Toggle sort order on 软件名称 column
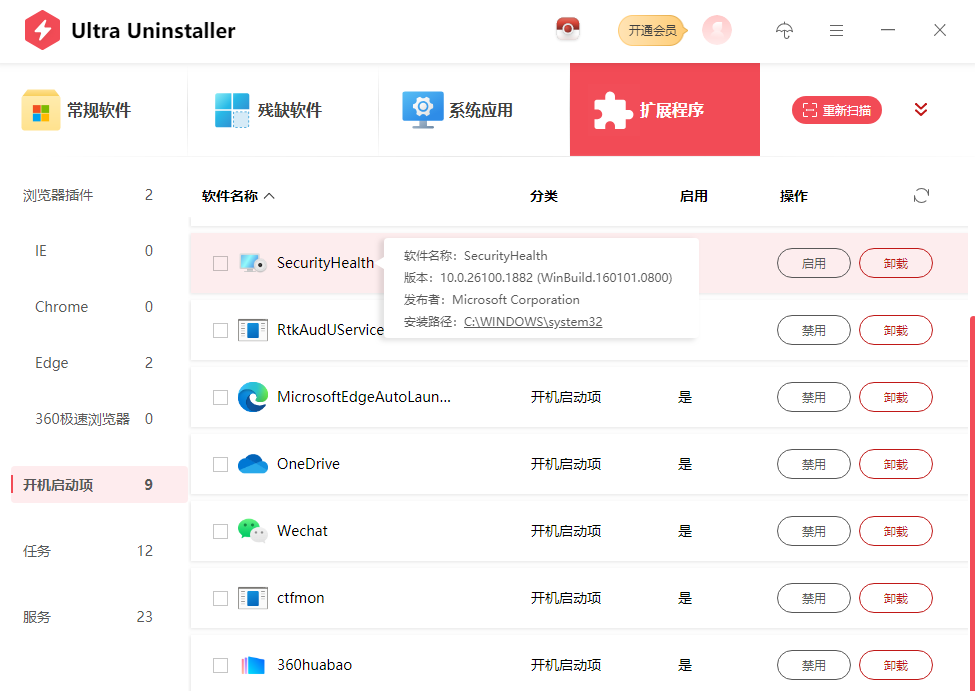Screen dimensions: 975x691 (x=238, y=196)
